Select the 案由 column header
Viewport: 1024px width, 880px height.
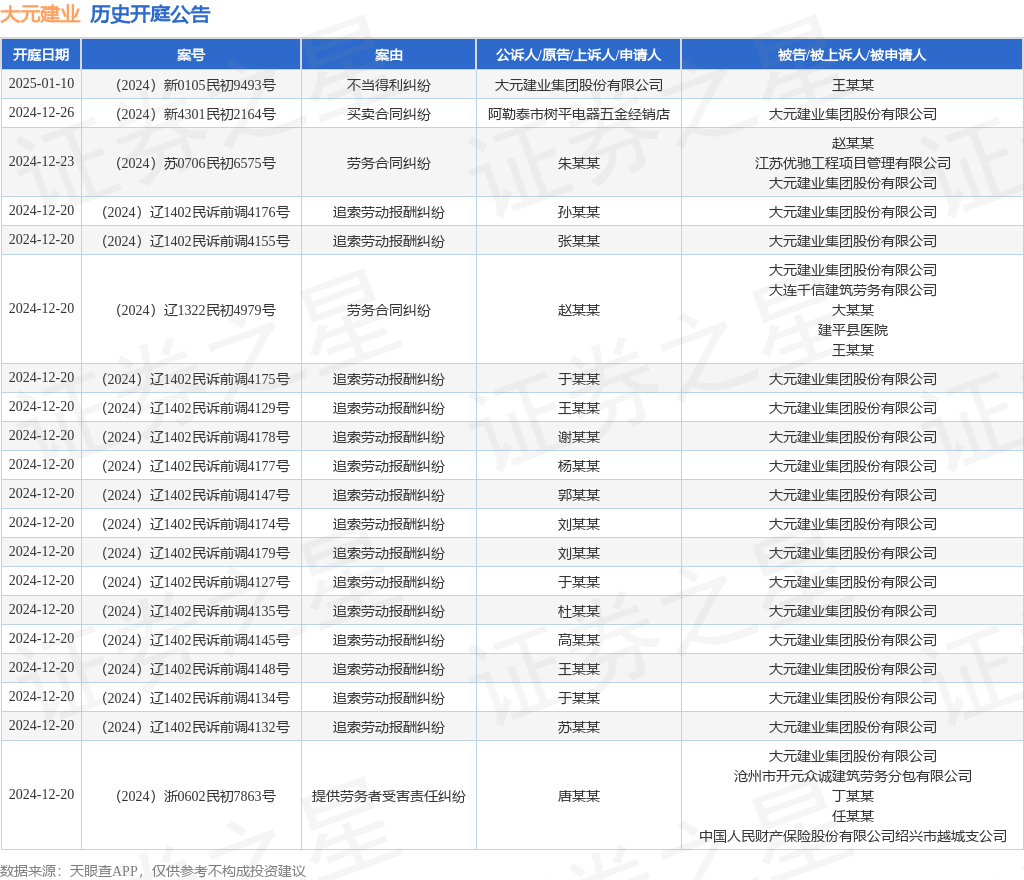coord(389,55)
